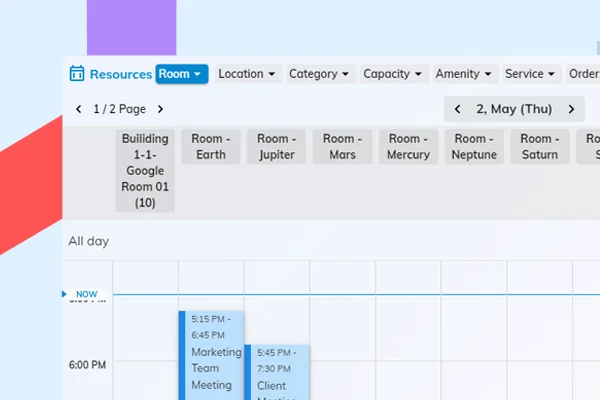Open the Client Meeting event at 5:45 PM
This screenshot has width=600, height=400.
pos(280,375)
